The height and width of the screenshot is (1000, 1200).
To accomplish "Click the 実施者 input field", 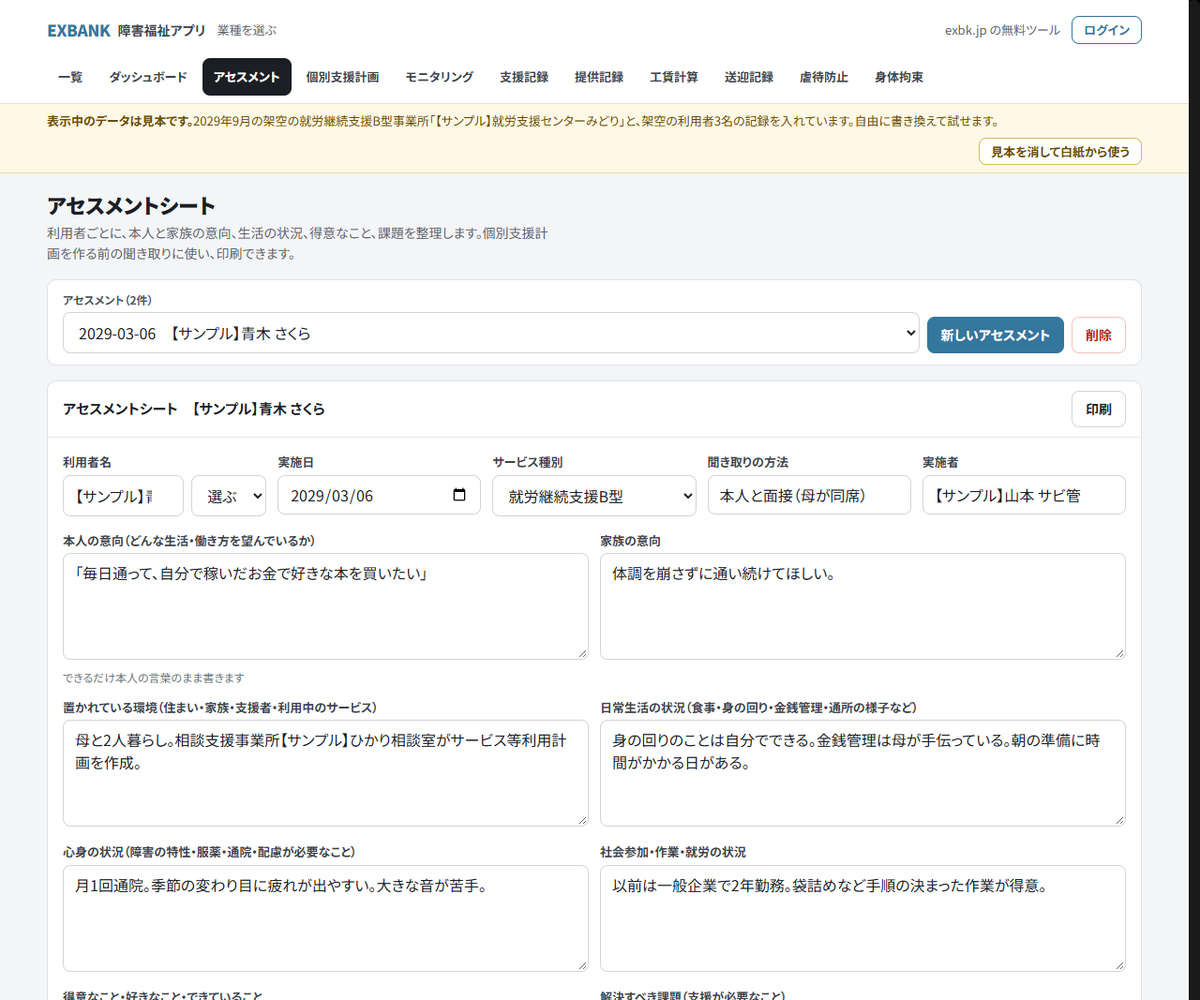I will point(1024,495).
